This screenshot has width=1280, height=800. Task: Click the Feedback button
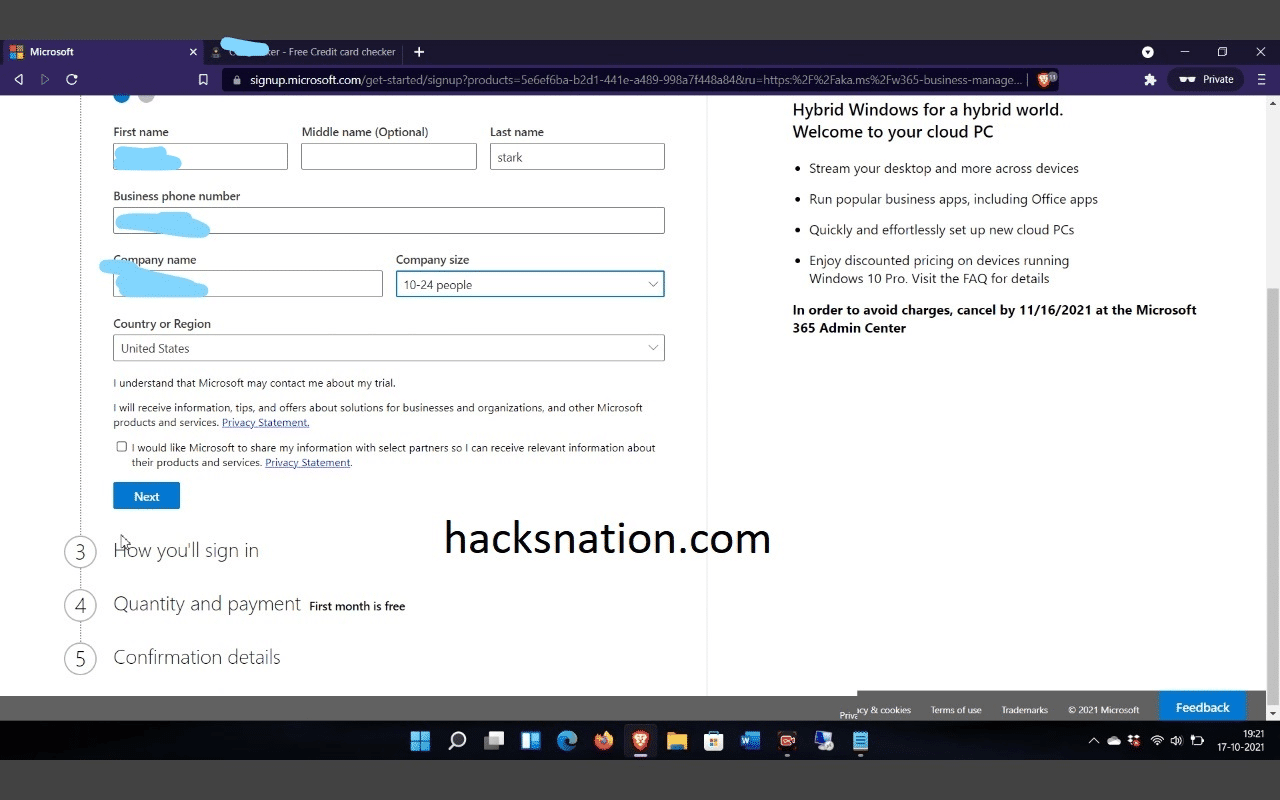[x=1202, y=707]
